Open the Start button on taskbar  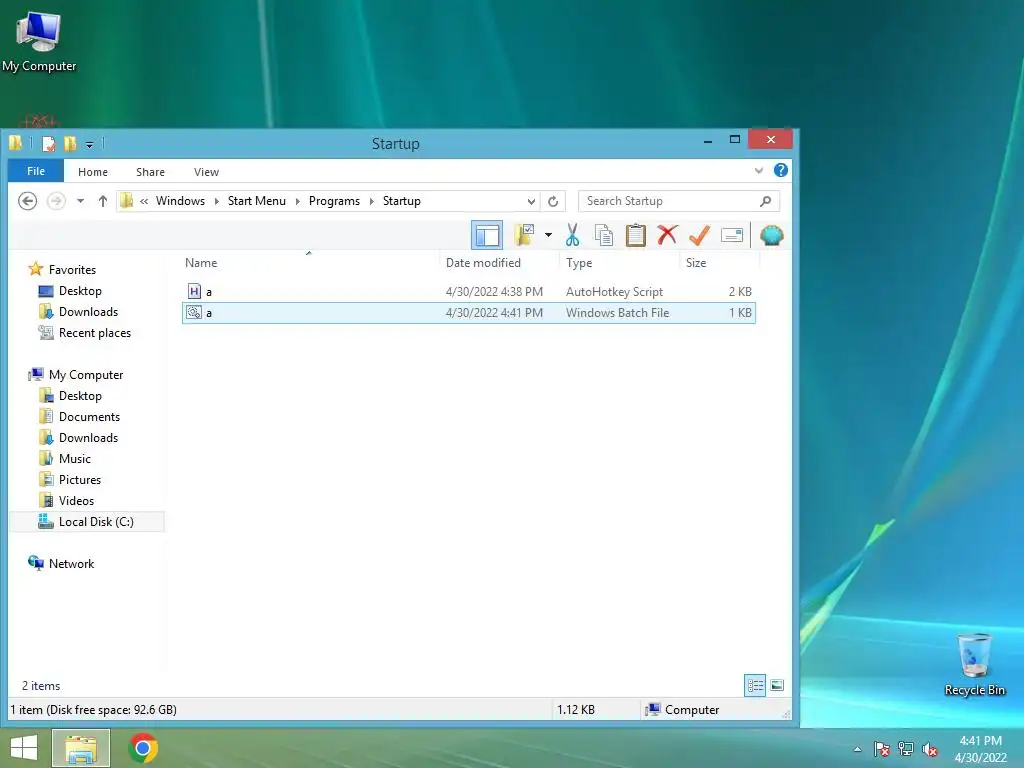[24, 748]
